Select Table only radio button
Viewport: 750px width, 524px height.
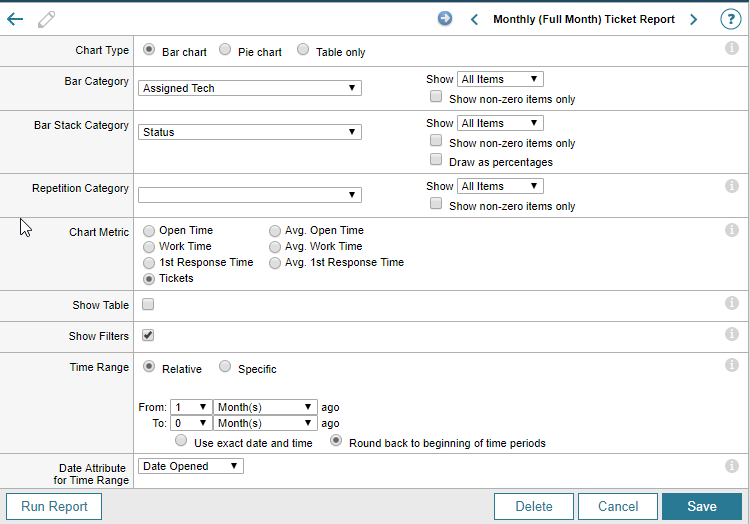point(303,49)
